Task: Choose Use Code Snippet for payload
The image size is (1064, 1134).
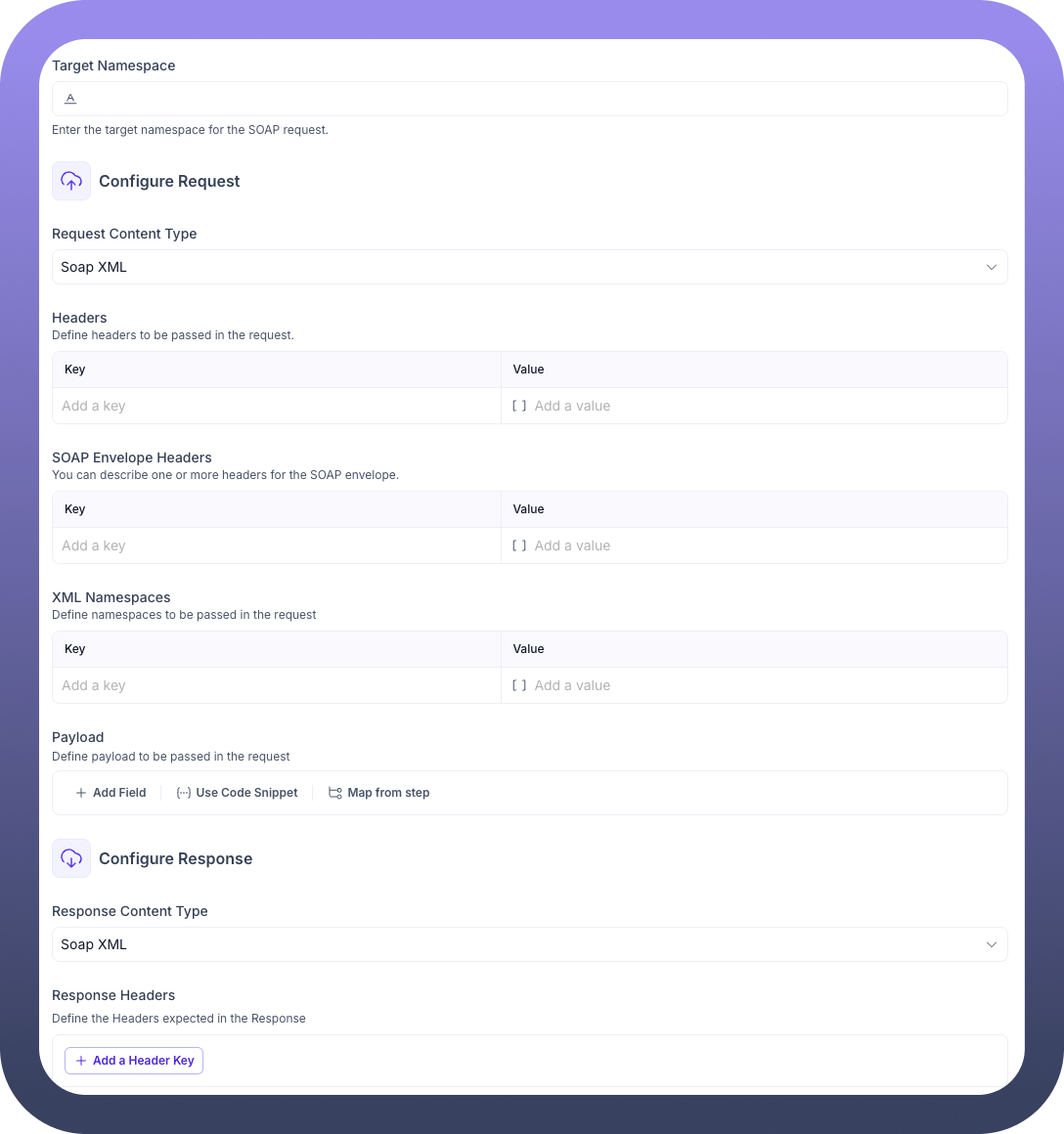Action: click(x=246, y=793)
